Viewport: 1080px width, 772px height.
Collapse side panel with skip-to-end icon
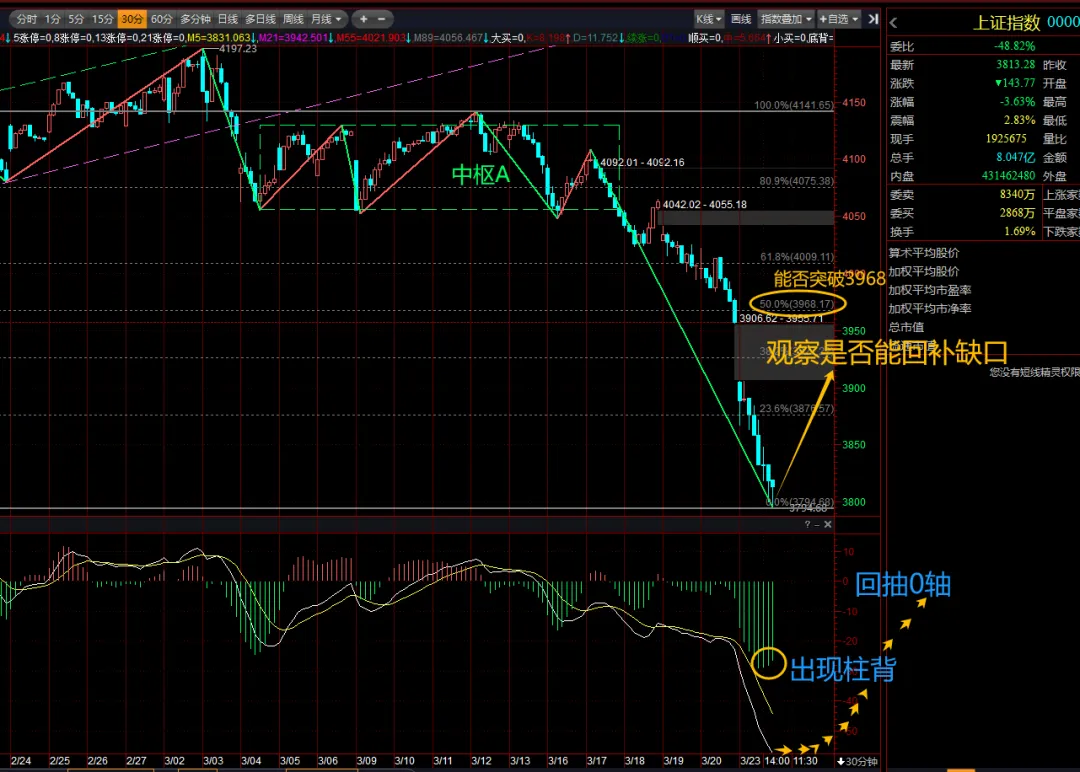pos(873,19)
